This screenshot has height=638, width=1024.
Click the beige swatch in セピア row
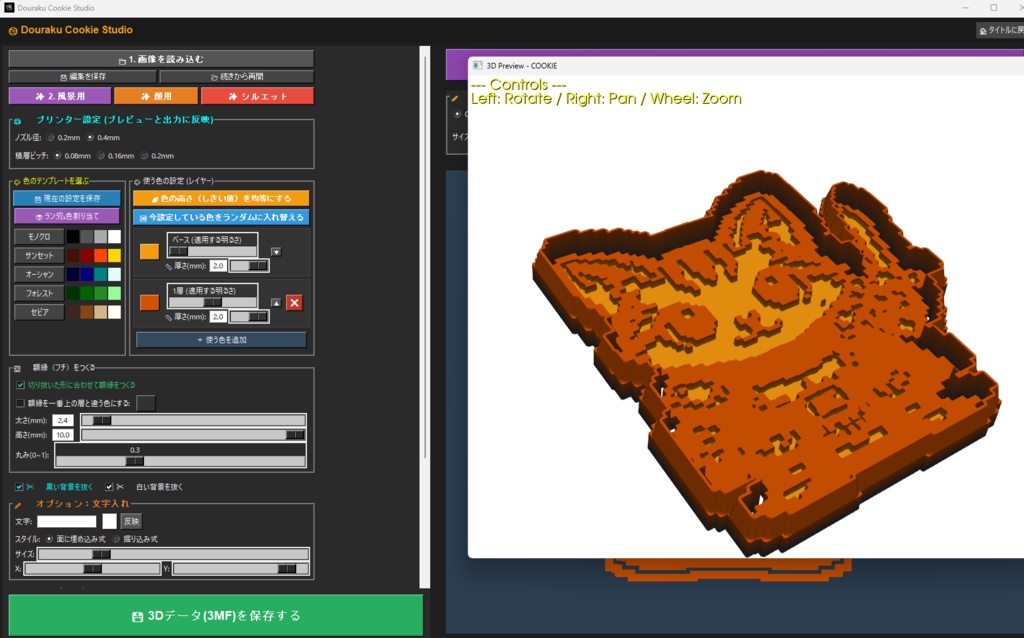101,312
